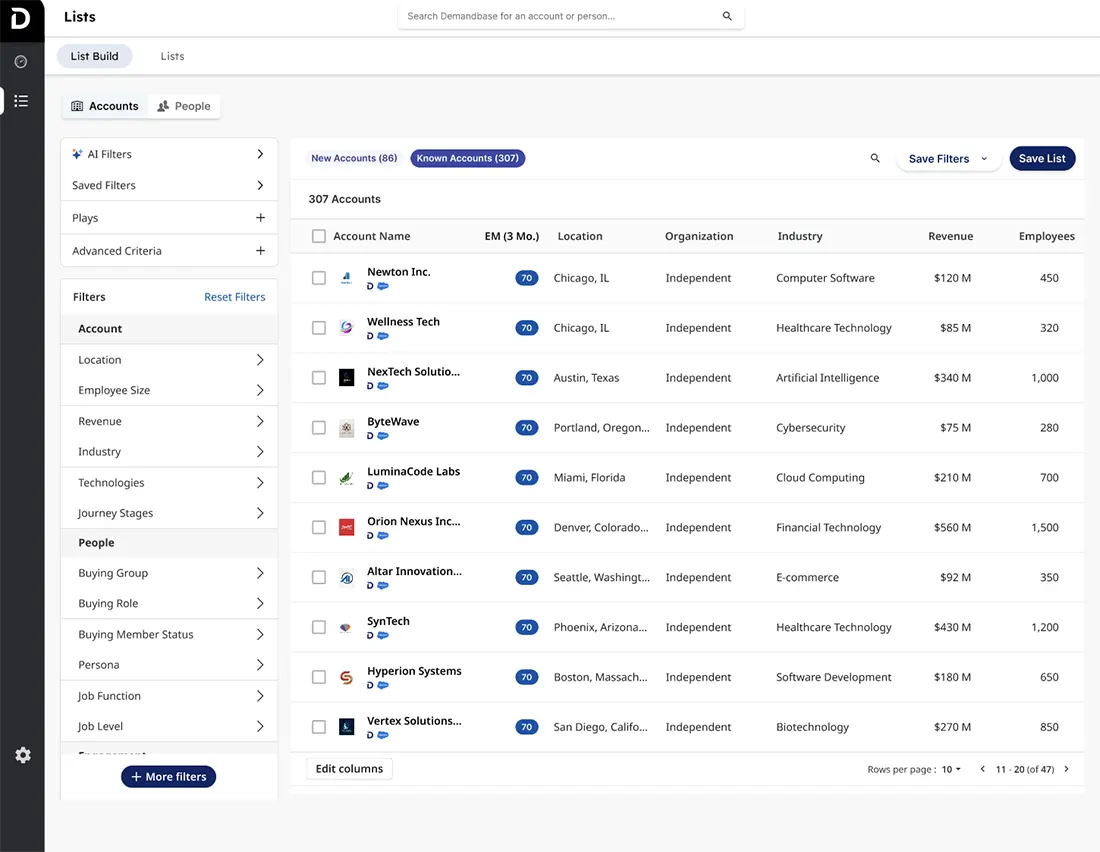Viewport: 1100px width, 852px height.
Task: Click EM score 70 badge for Wellness Tech
Action: pyautogui.click(x=527, y=328)
